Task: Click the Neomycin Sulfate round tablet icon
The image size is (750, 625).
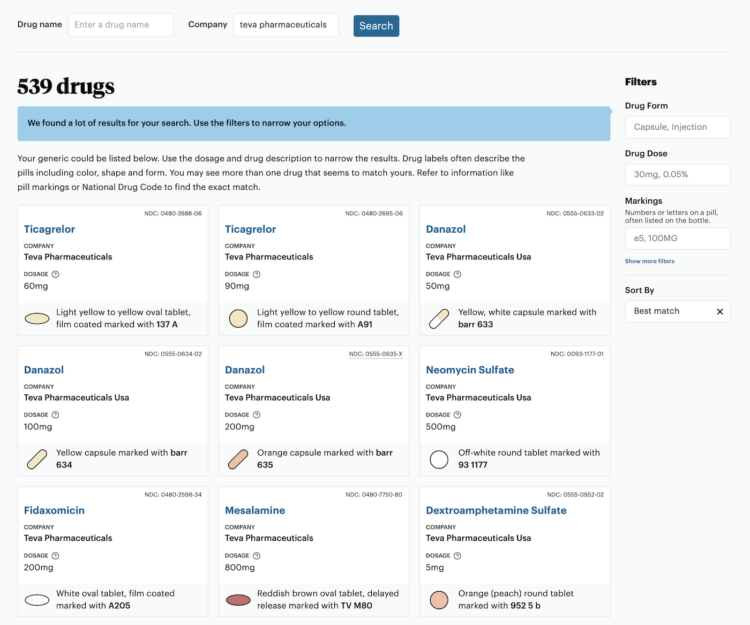Action: [439, 459]
